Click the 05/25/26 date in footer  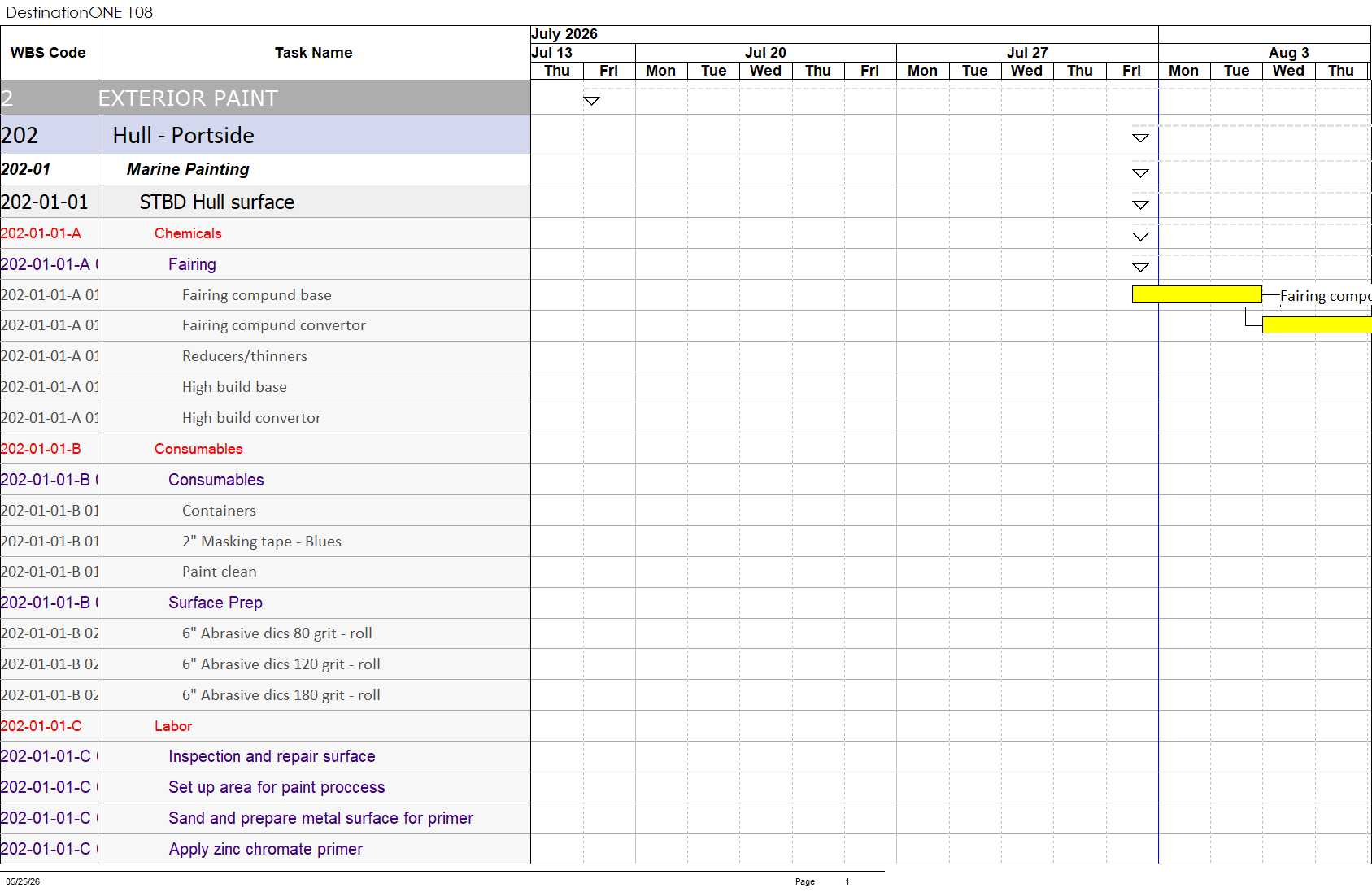click(x=23, y=881)
